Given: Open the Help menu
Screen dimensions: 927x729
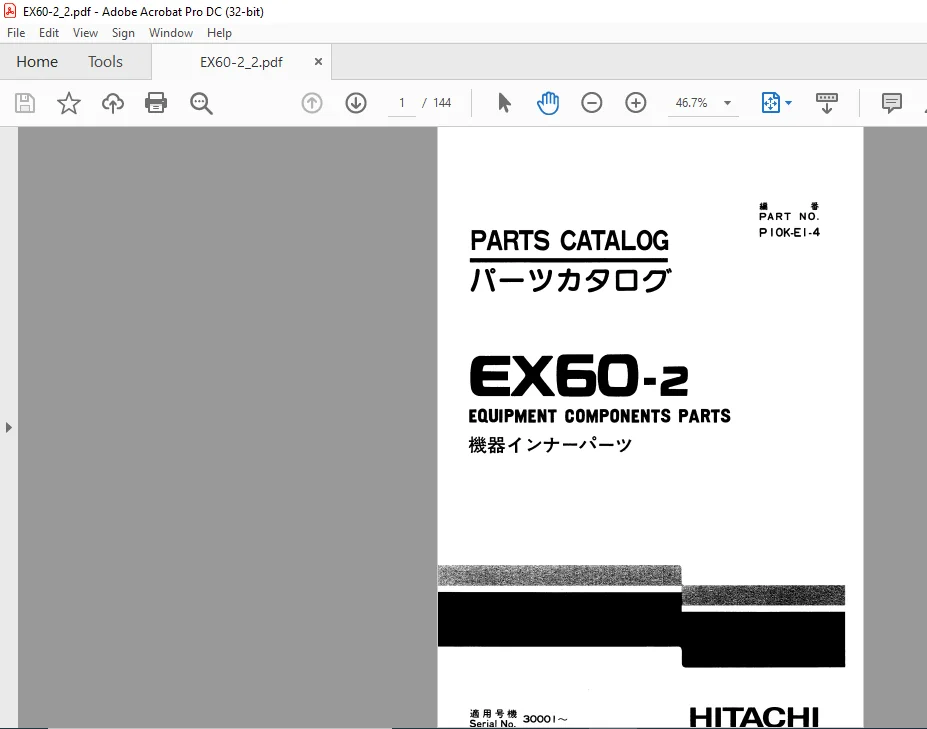Looking at the screenshot, I should click(219, 33).
